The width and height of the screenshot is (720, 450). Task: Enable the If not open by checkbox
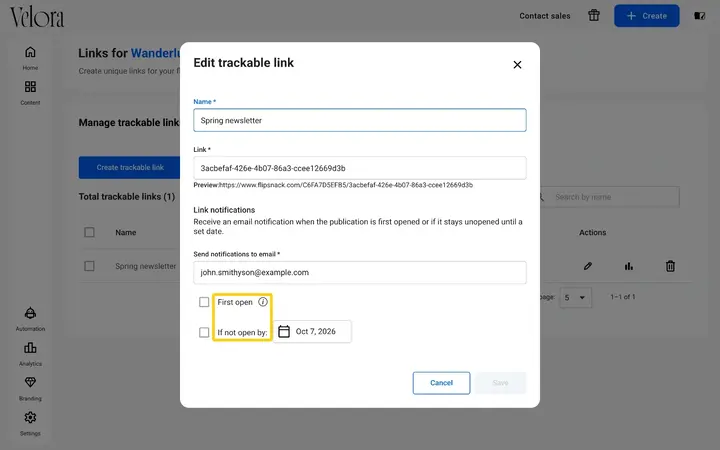click(x=204, y=332)
